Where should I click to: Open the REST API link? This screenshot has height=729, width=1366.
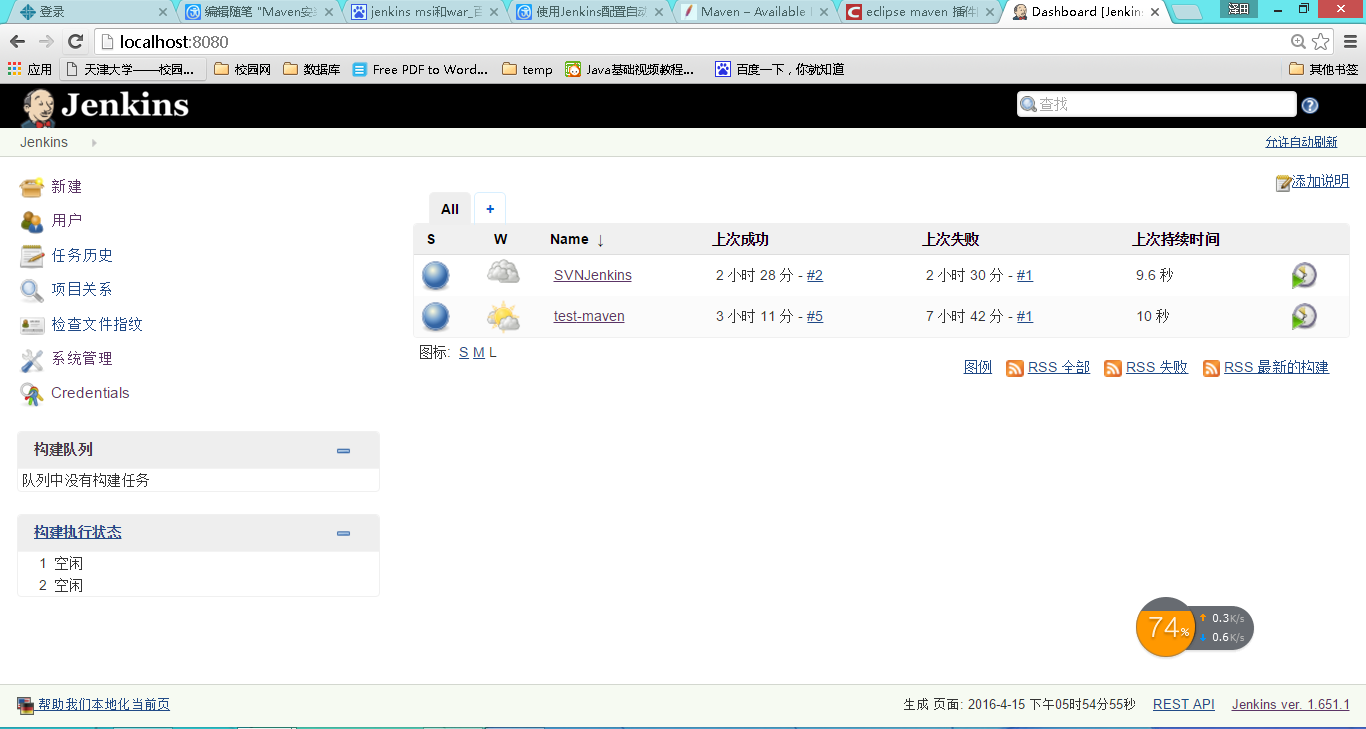[x=1184, y=704]
